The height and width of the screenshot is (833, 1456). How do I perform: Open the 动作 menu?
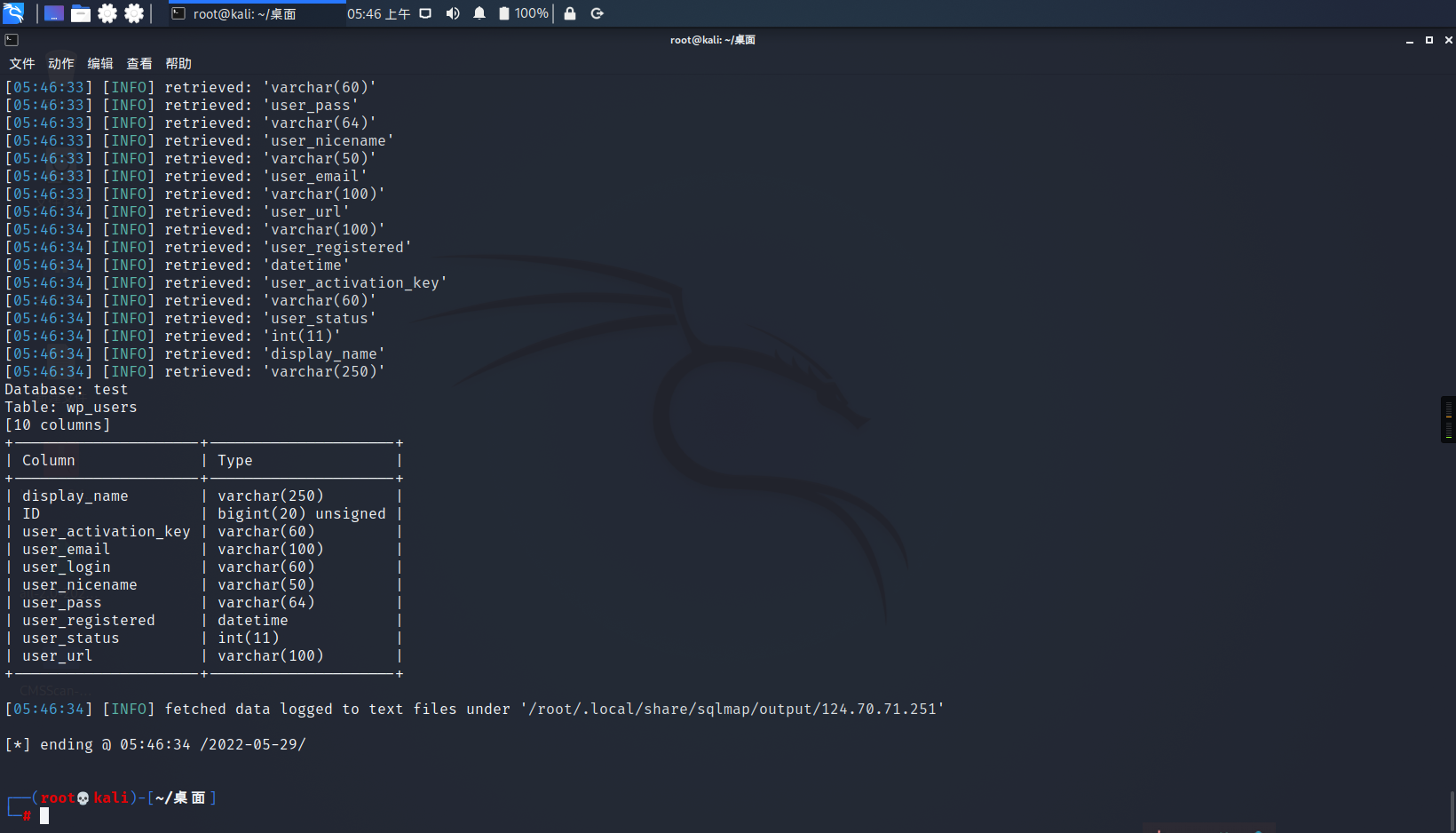(59, 63)
